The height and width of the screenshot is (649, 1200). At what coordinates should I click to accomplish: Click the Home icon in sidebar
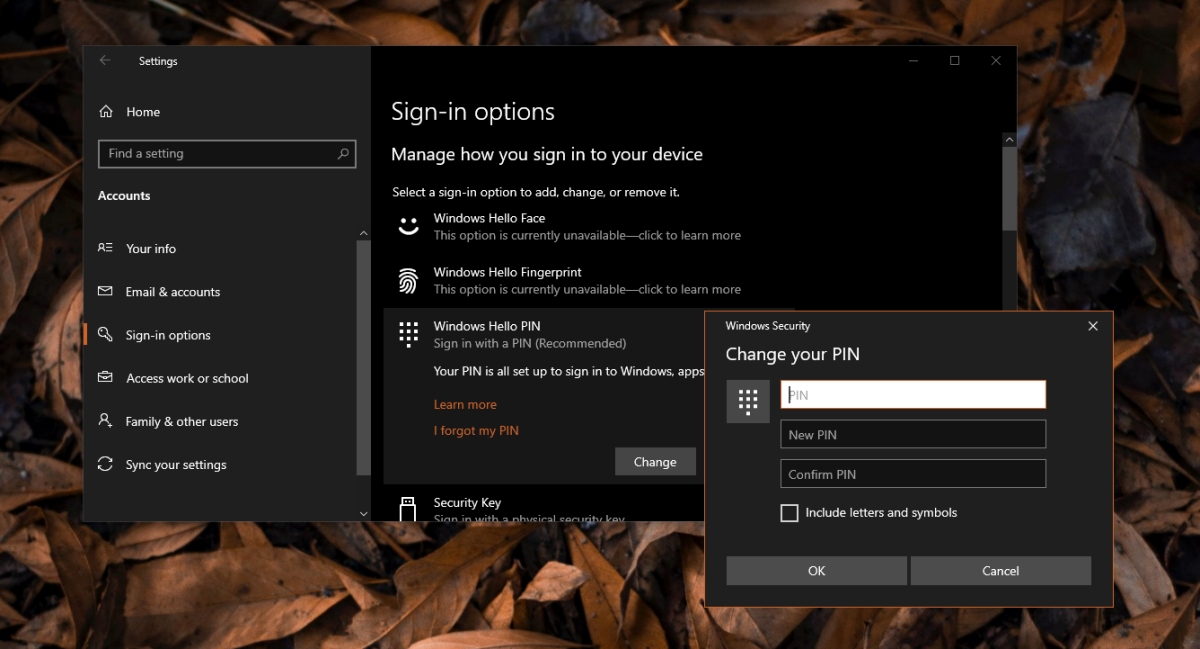pos(106,112)
